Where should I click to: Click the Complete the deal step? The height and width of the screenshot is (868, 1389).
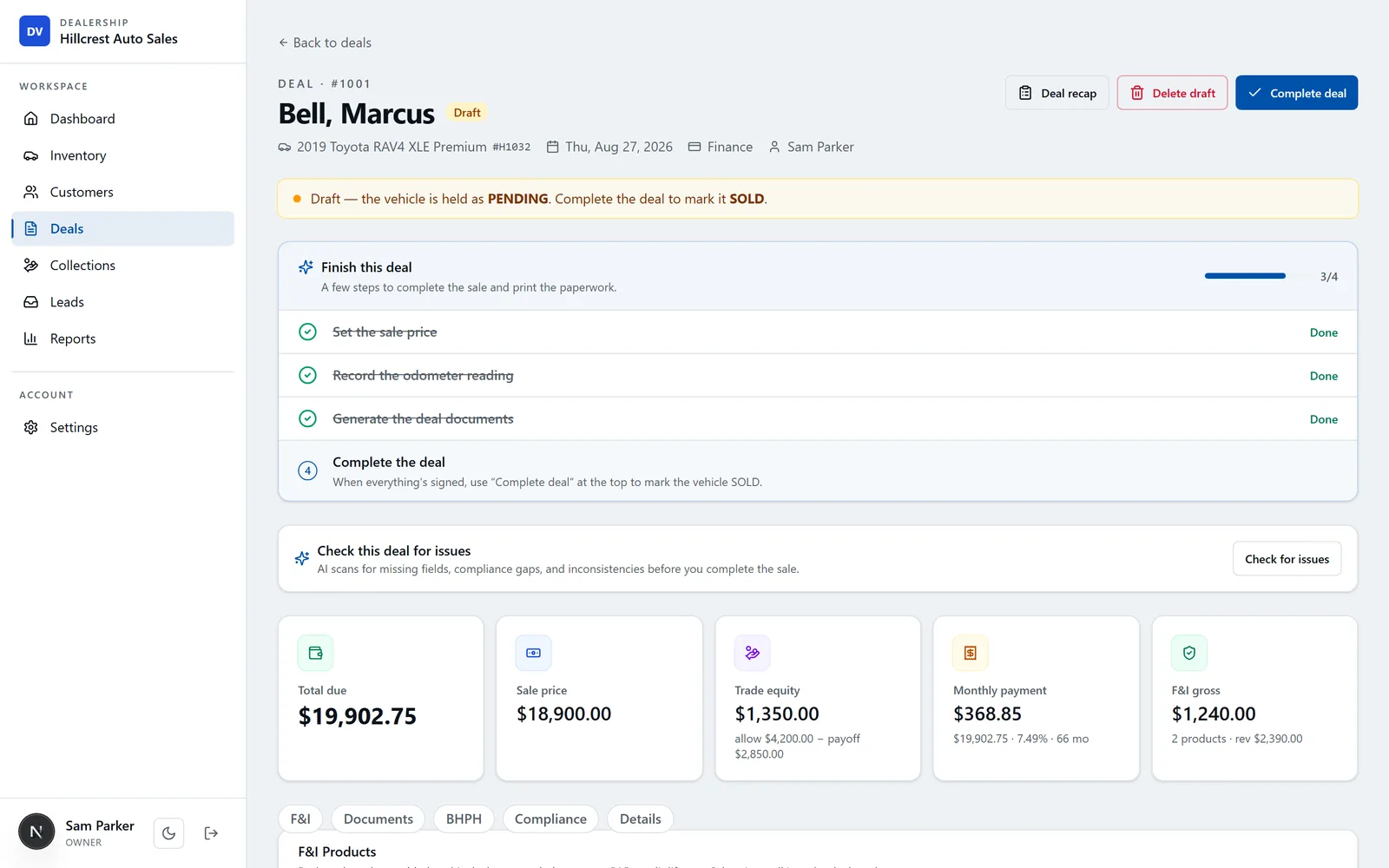pos(818,470)
